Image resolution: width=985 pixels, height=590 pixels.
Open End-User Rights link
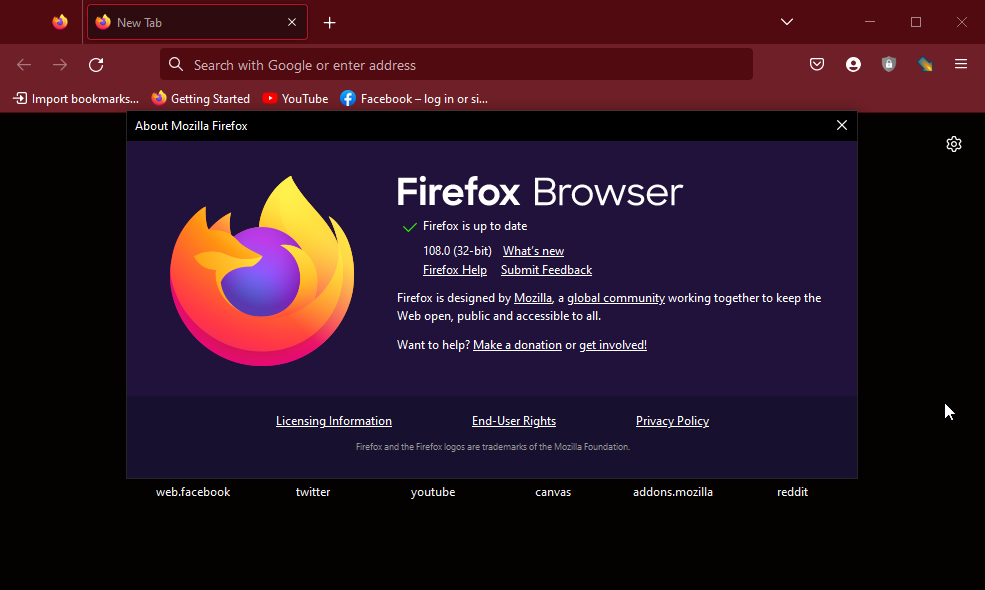point(514,421)
